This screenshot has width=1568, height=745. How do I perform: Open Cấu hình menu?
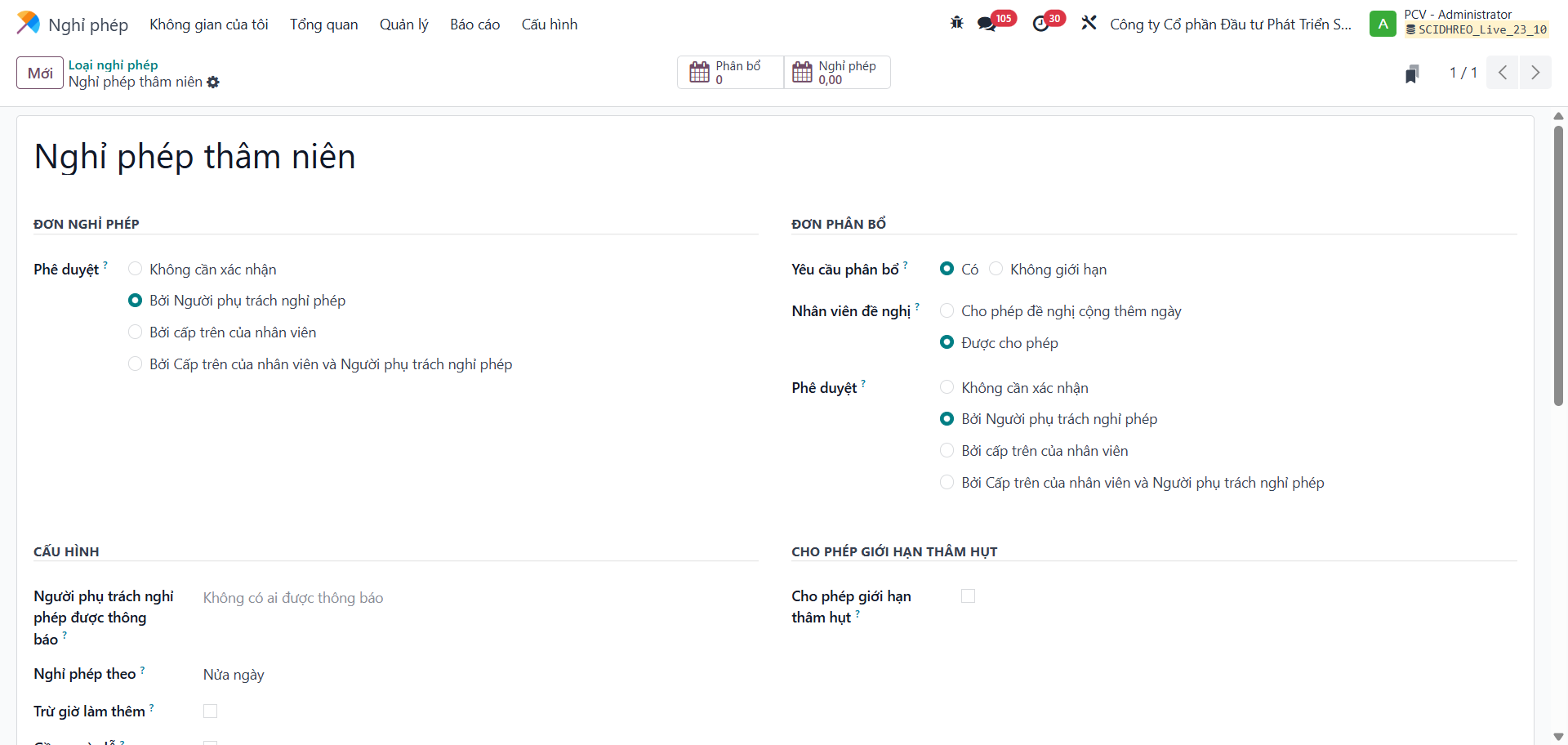click(550, 25)
